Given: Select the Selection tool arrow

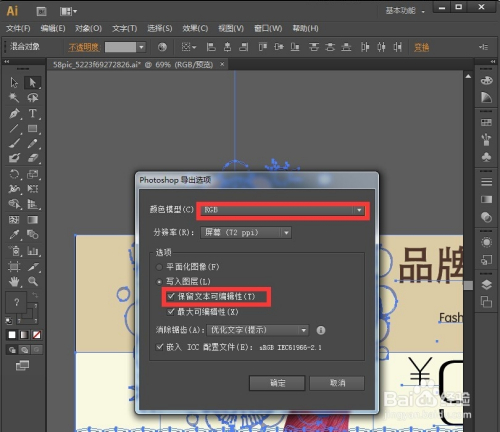Looking at the screenshot, I should (x=14, y=82).
